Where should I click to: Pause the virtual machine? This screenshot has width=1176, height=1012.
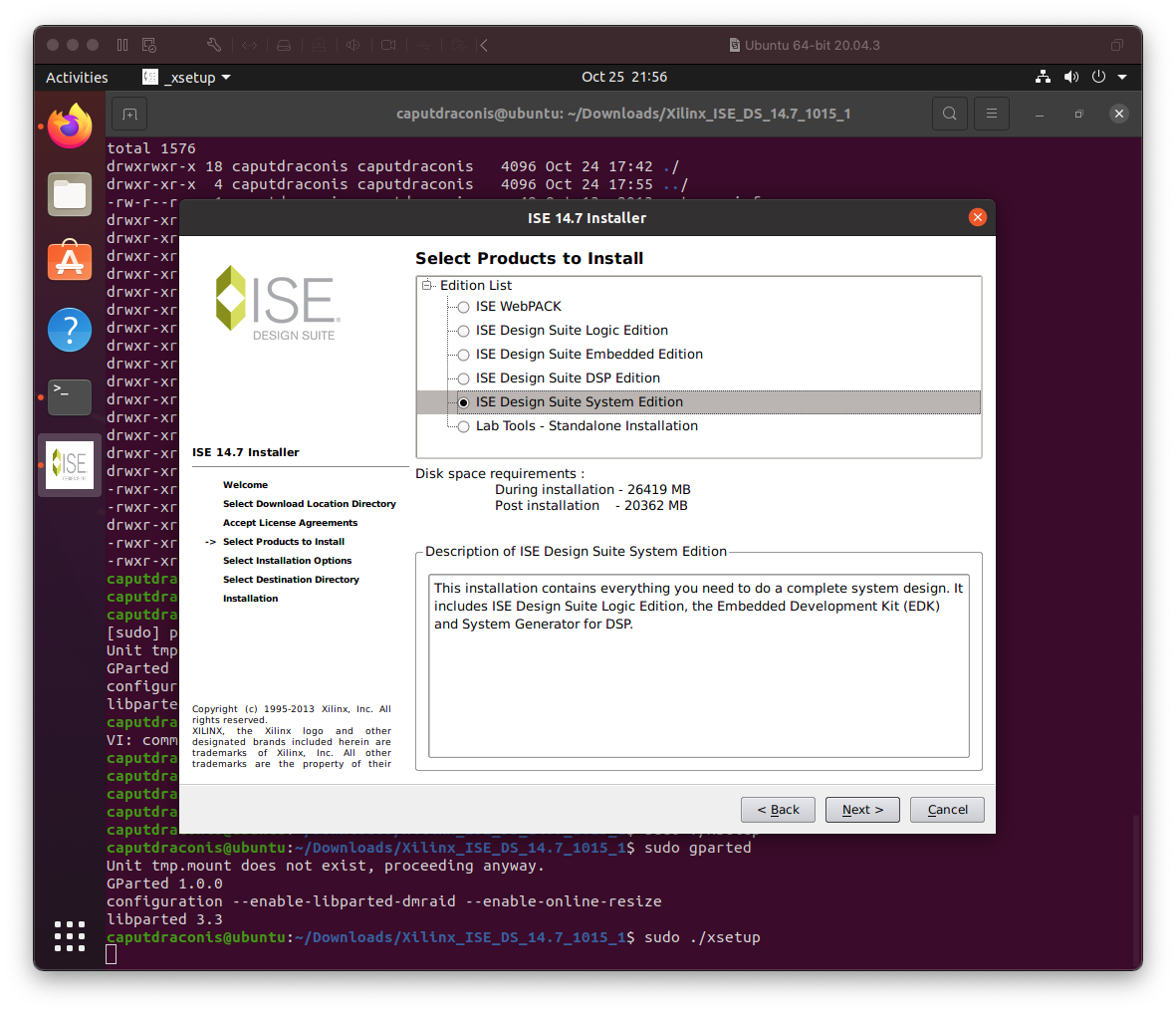click(122, 45)
